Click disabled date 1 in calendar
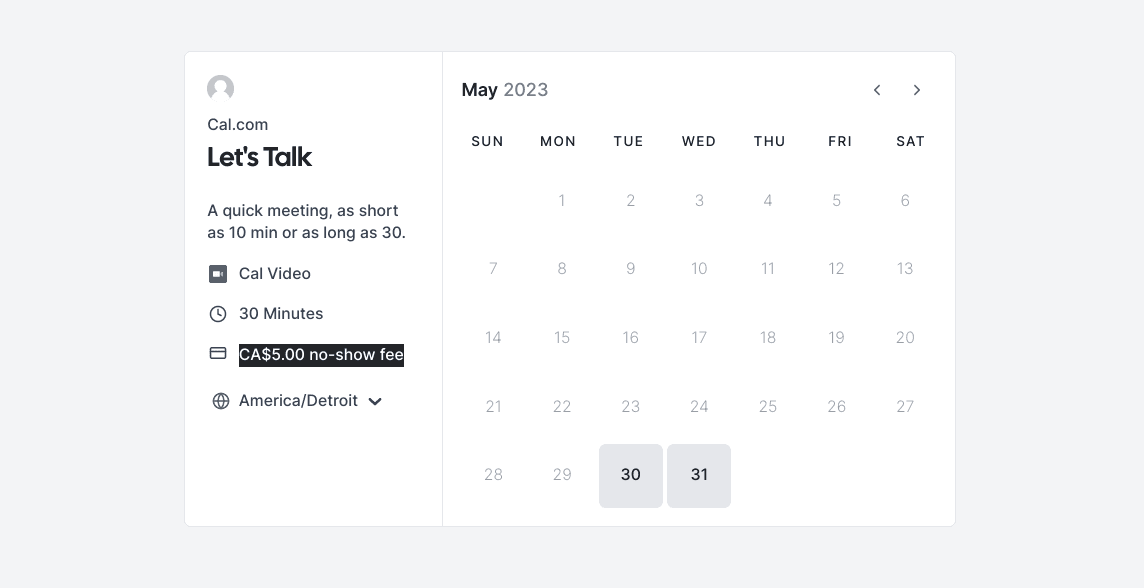This screenshot has height=588, width=1144. (x=562, y=201)
